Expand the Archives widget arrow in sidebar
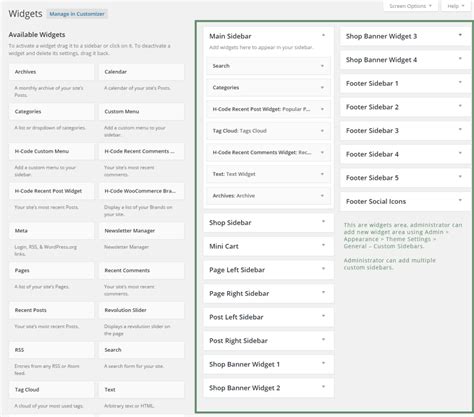 click(322, 196)
